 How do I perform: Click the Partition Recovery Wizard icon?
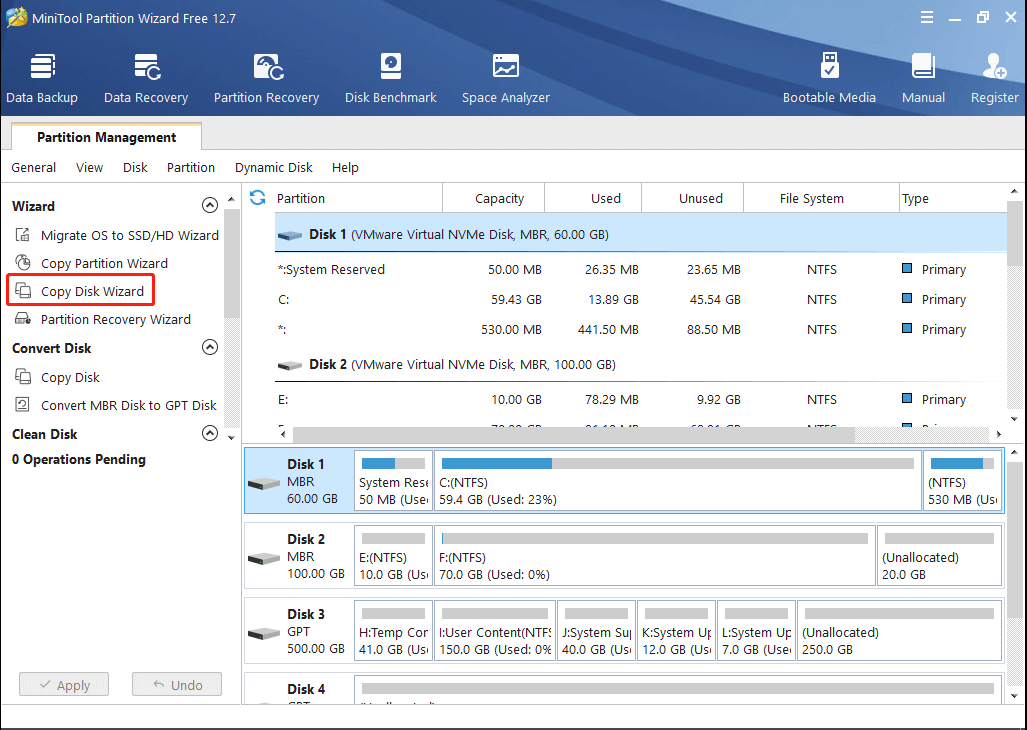[23, 319]
